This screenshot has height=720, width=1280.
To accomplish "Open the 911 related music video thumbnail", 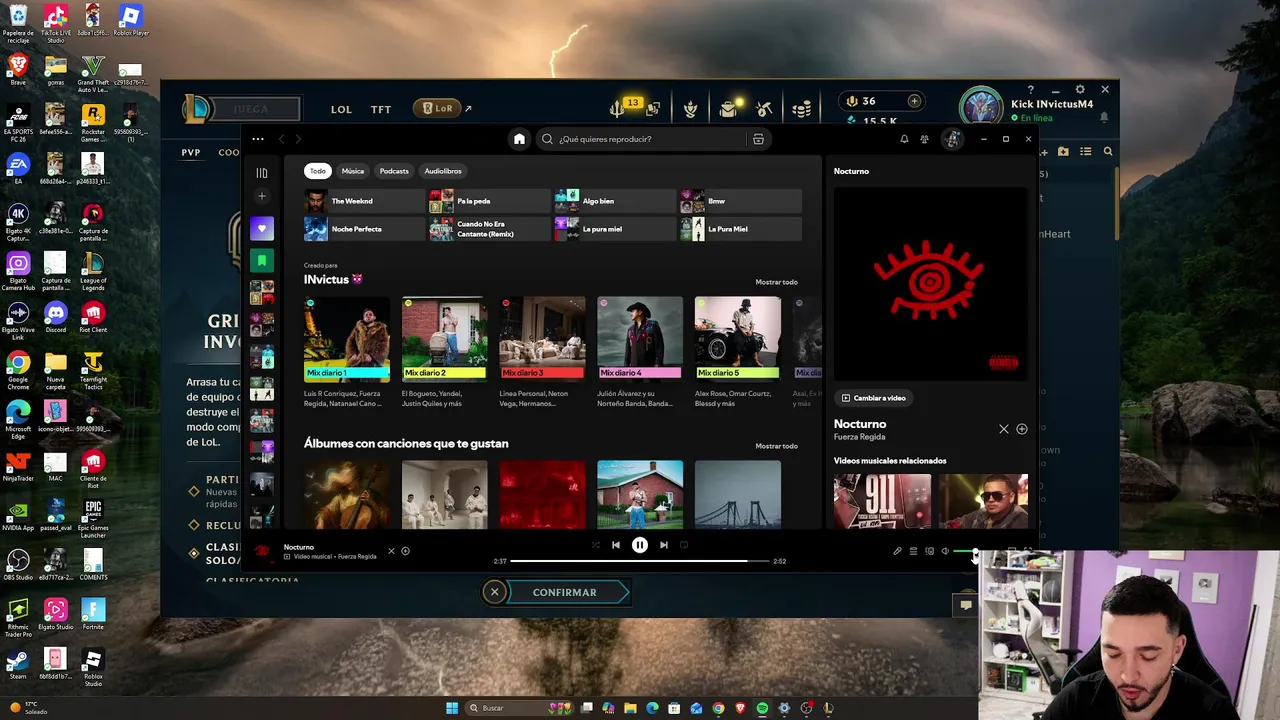I will pyautogui.click(x=882, y=501).
